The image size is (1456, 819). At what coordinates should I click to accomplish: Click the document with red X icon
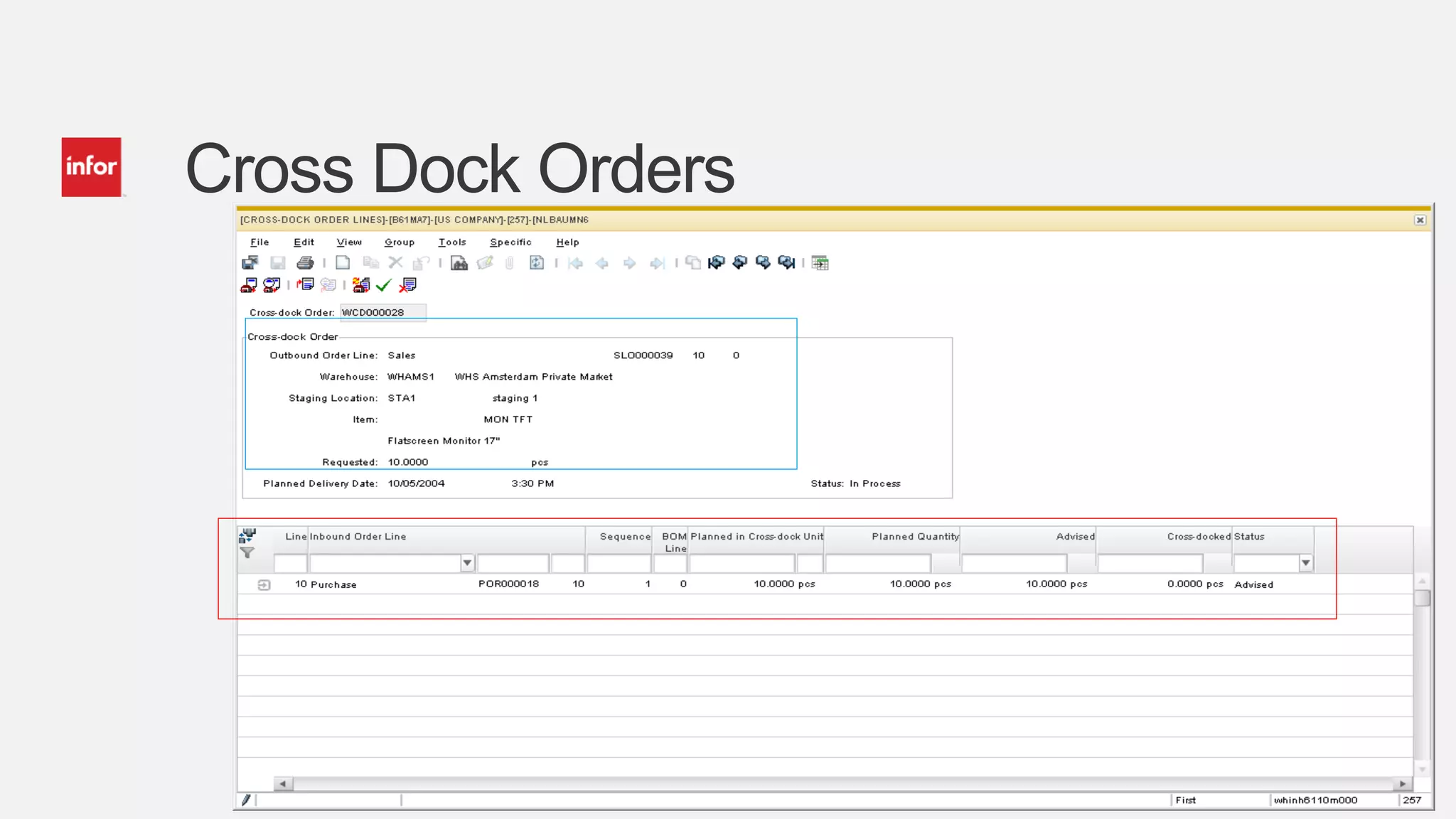(x=408, y=286)
